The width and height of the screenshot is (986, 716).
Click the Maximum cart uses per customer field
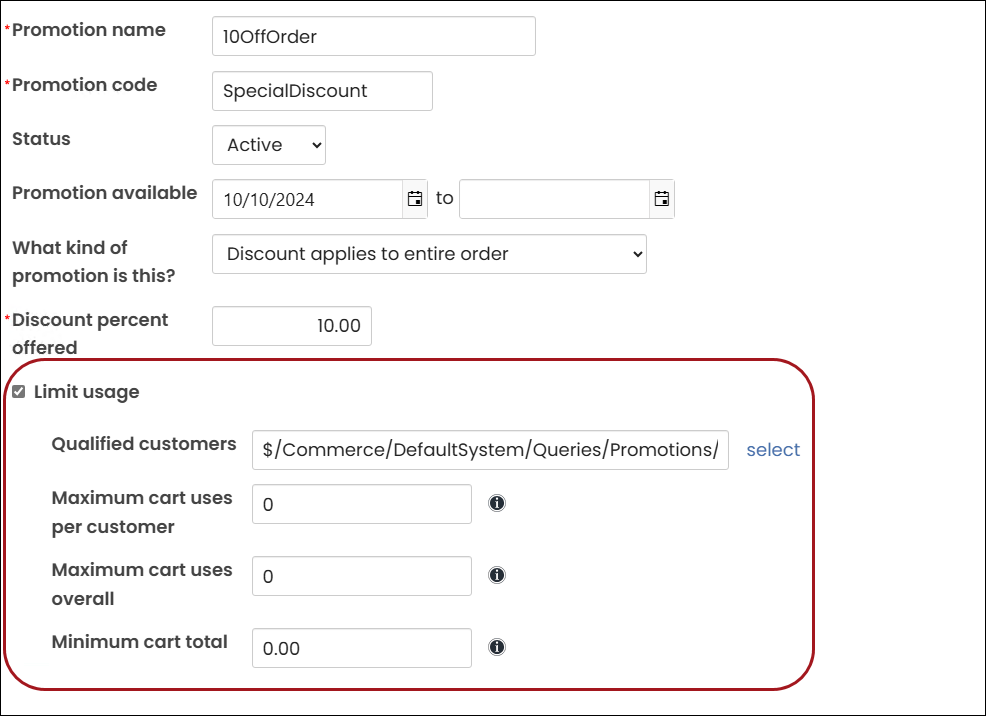point(362,504)
